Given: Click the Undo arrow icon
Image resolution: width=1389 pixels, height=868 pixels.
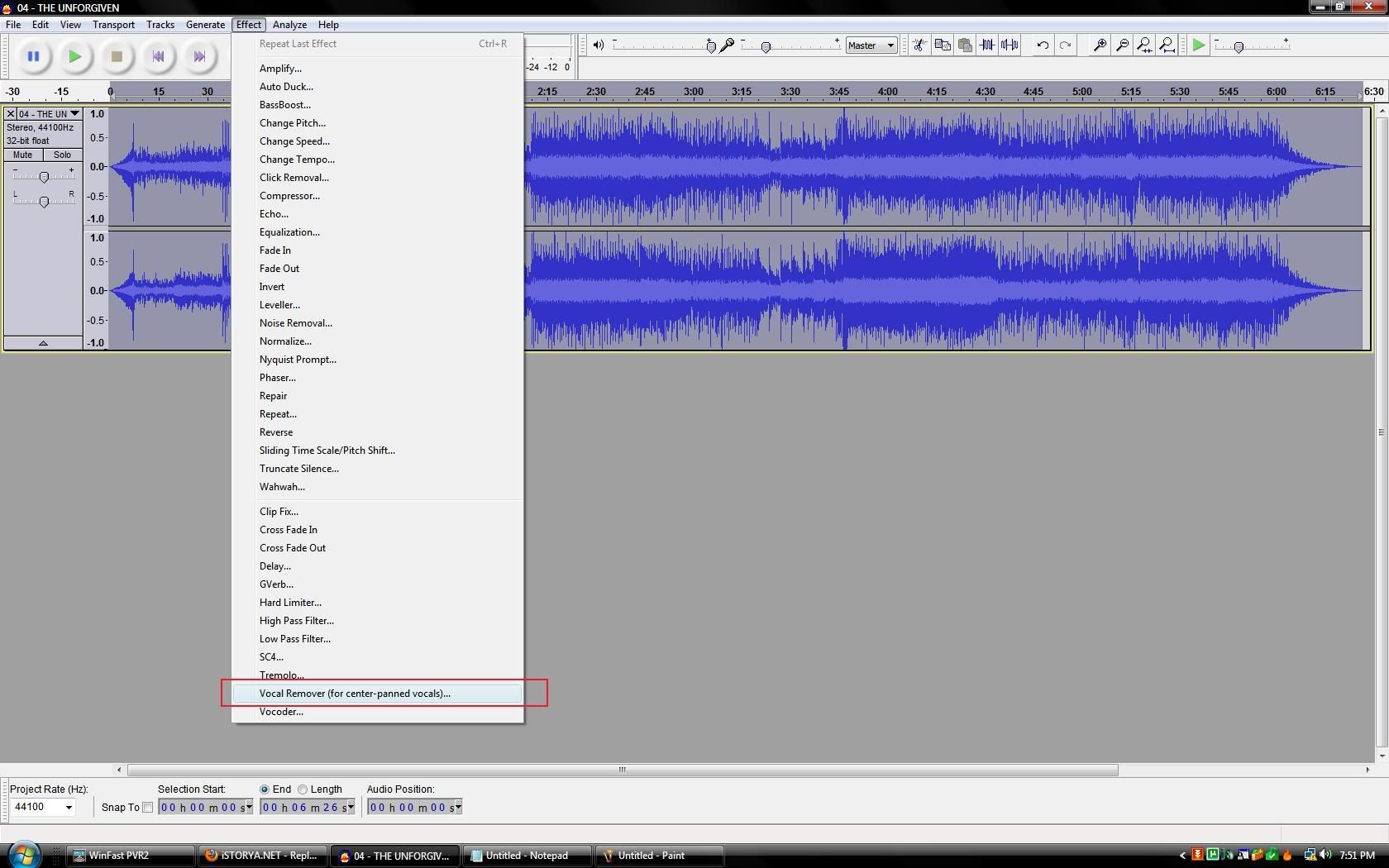Looking at the screenshot, I should 1043,45.
